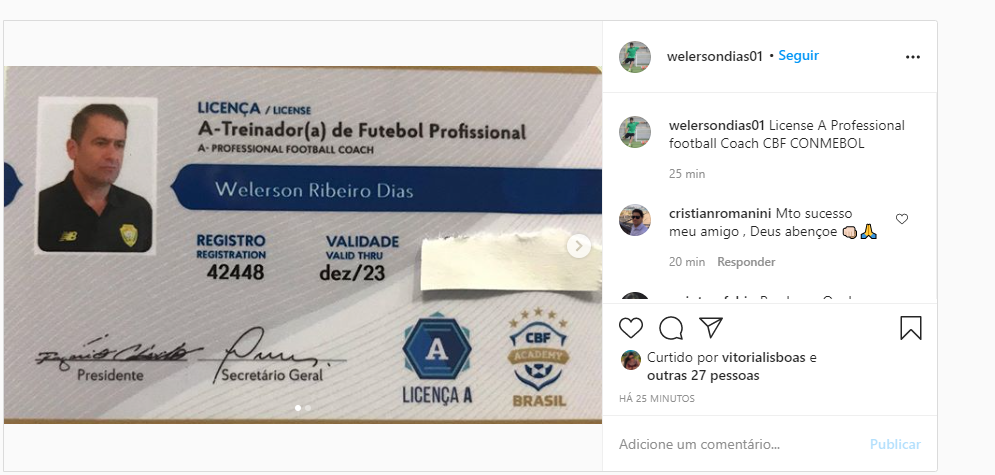Share post with paper plane icon
995x475 pixels.
[x=711, y=327]
